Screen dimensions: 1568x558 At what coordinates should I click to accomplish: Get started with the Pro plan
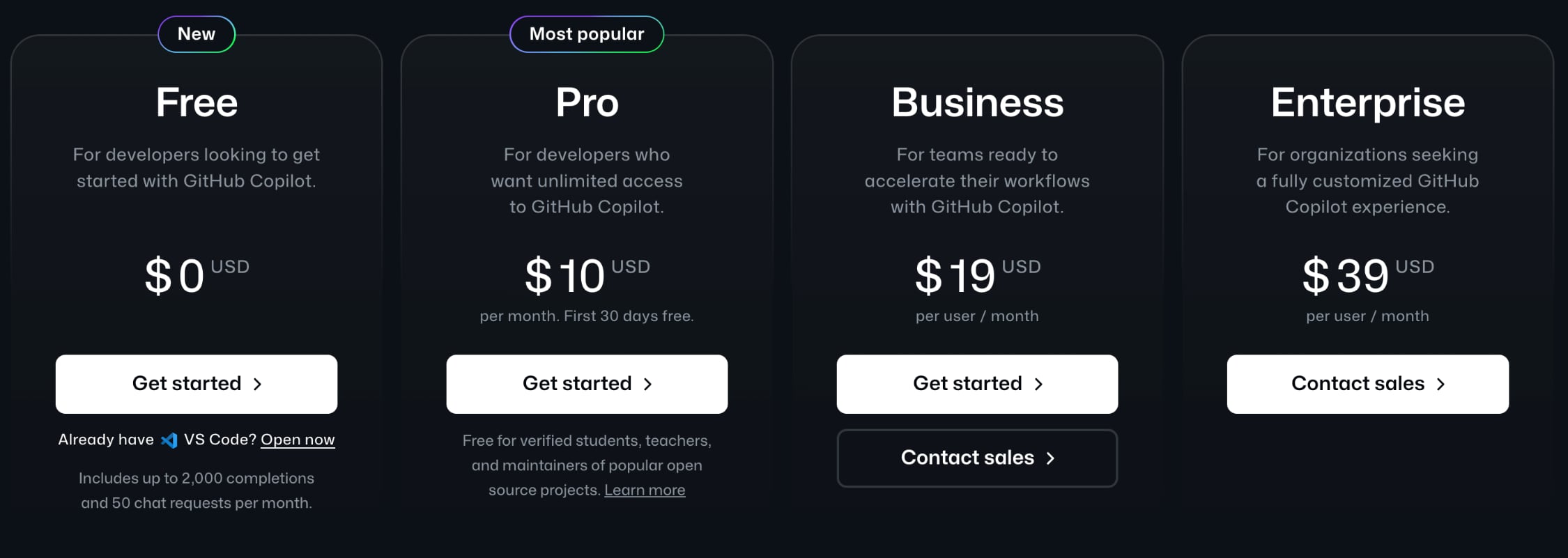pos(587,384)
